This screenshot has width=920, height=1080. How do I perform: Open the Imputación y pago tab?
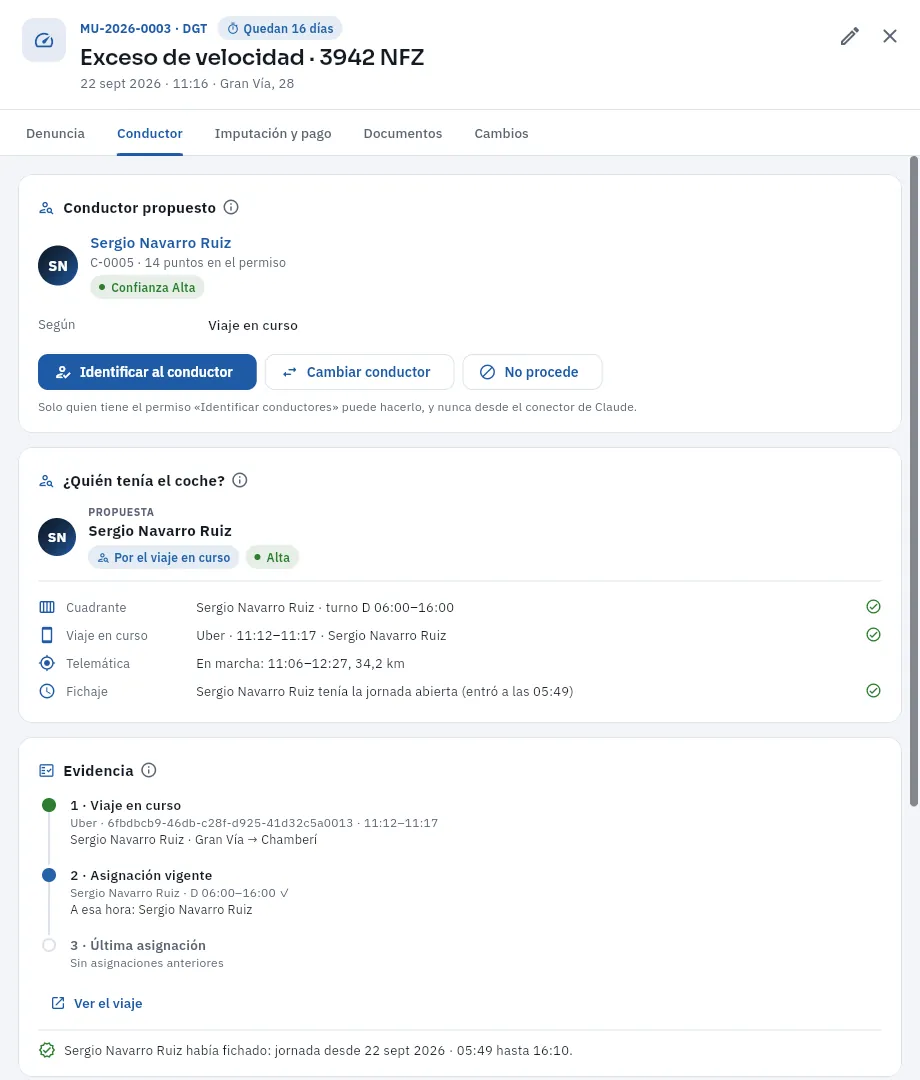273,134
